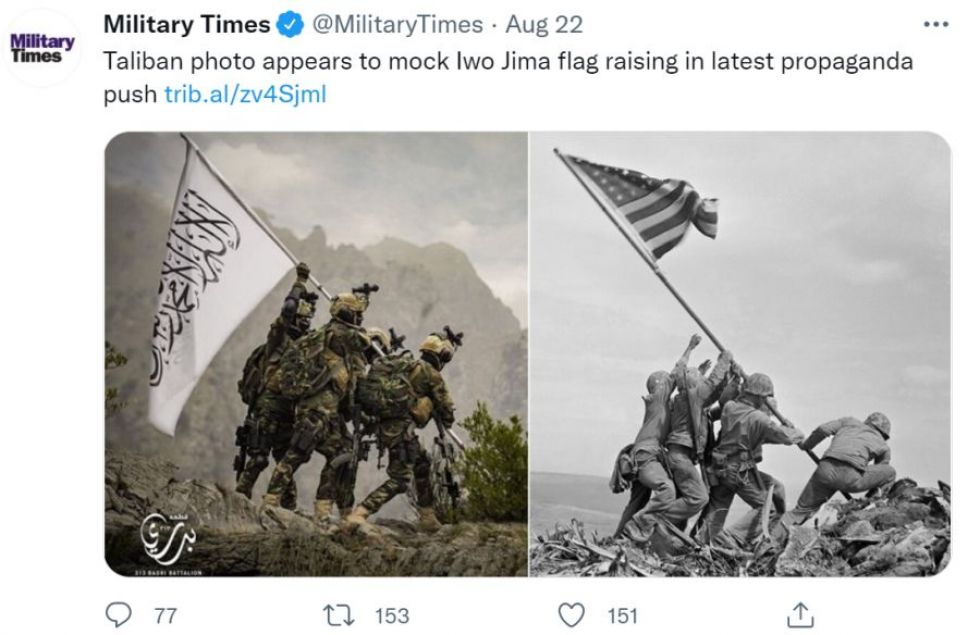The width and height of the screenshot is (980, 635).
Task: Open the @MilitaryTimes handle
Action: point(397,25)
